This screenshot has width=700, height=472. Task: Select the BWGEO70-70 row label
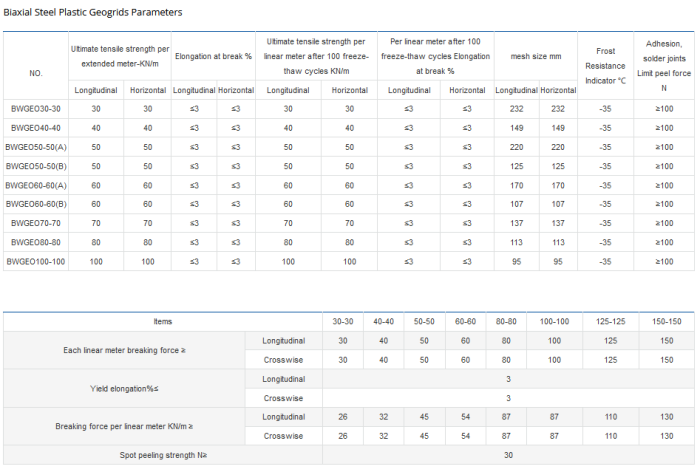coord(36,223)
